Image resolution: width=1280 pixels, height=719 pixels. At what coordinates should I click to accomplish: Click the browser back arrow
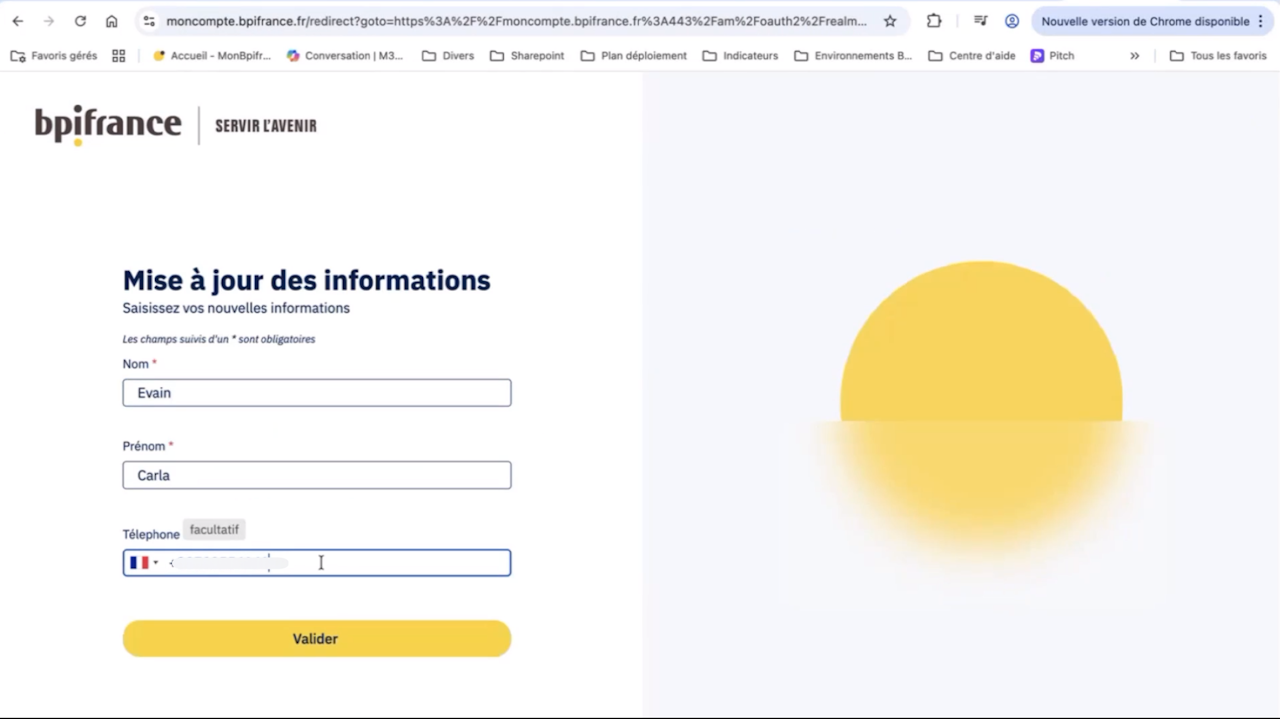coord(17,21)
